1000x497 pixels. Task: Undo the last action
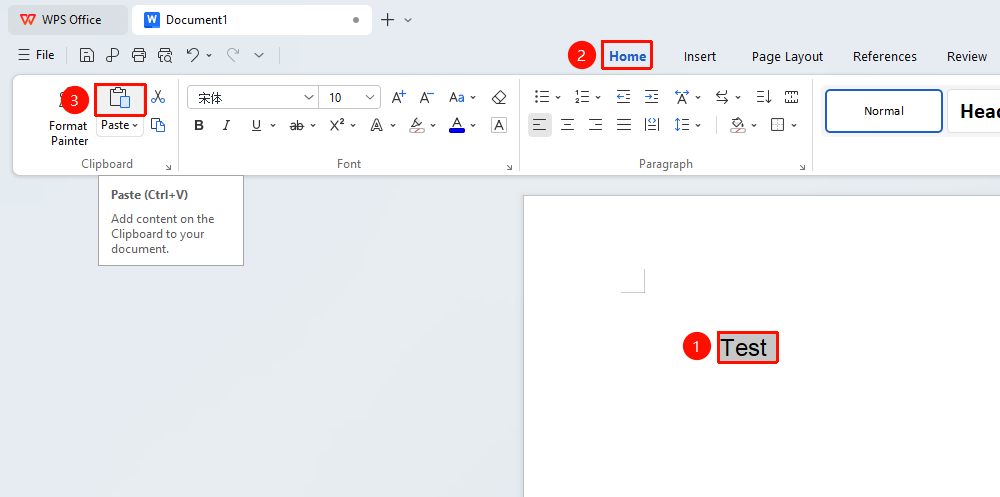(193, 56)
